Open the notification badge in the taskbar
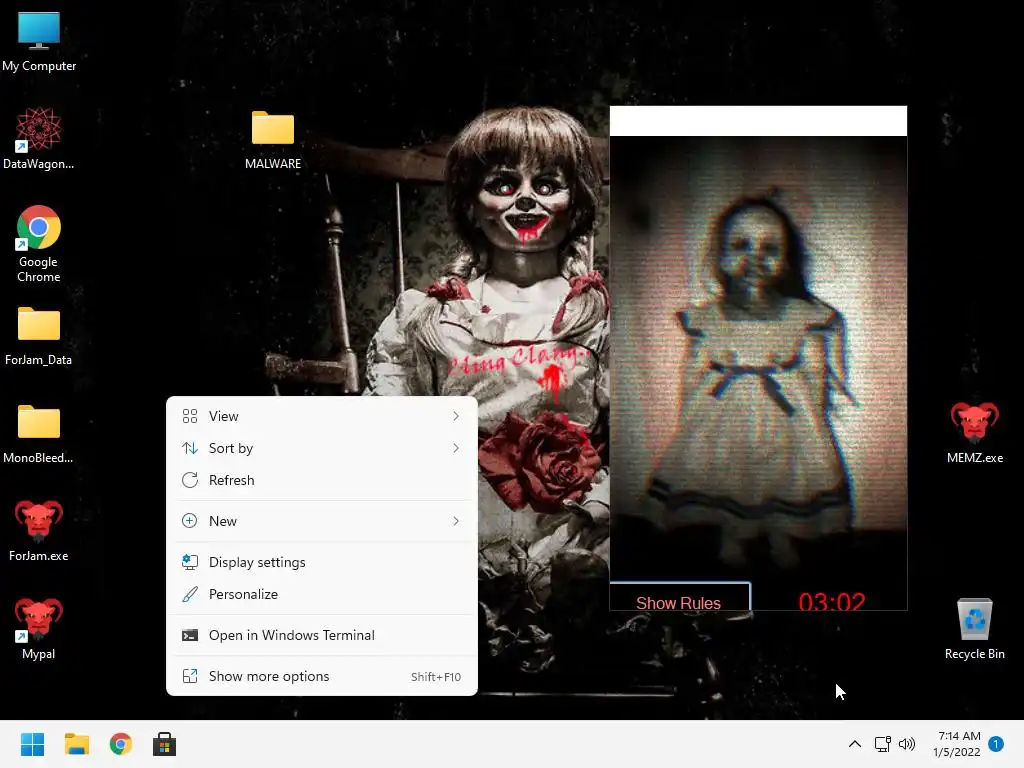Screen dimensions: 1024x768 click(x=995, y=744)
